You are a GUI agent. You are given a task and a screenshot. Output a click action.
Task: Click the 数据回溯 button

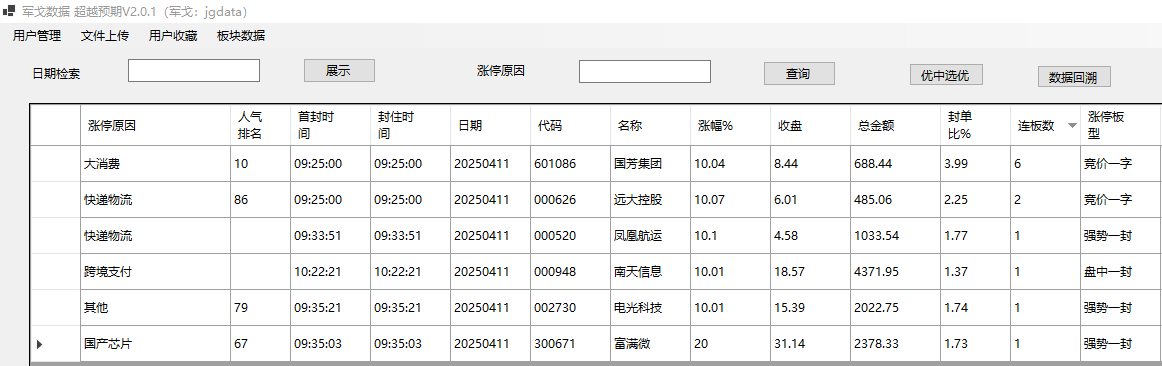point(1074,76)
